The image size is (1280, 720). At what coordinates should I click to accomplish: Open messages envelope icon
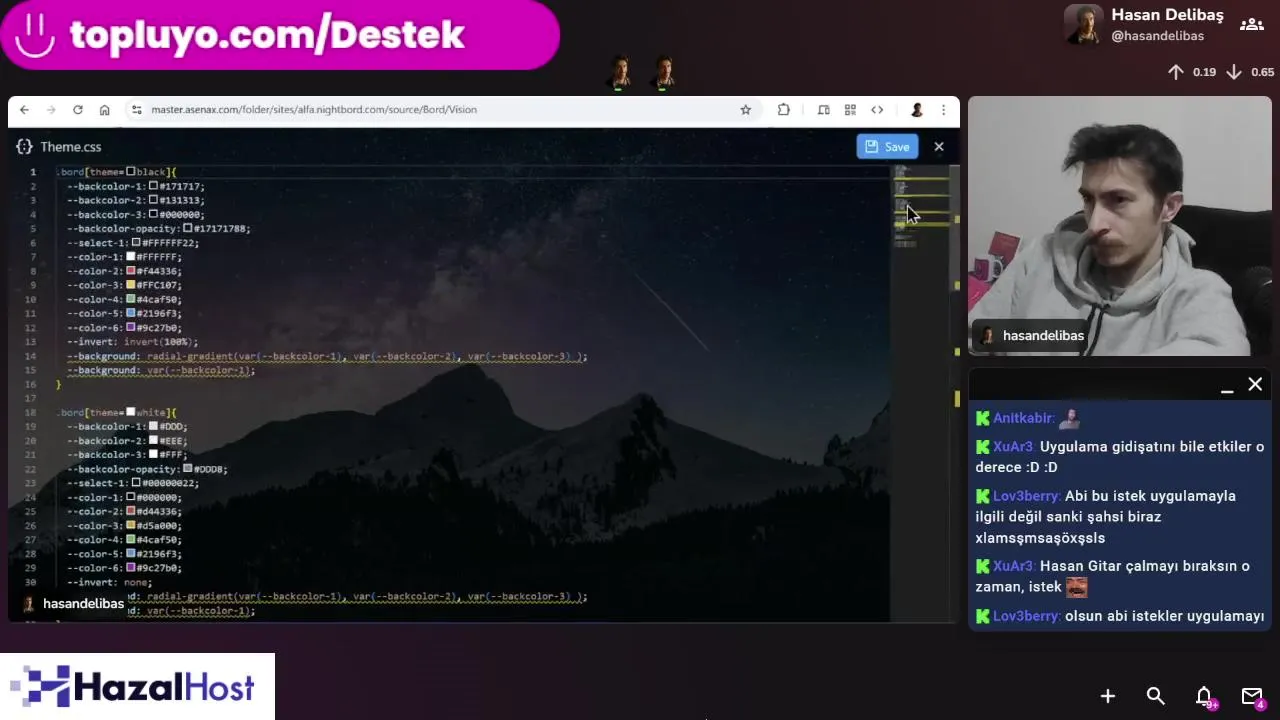tap(1252, 697)
